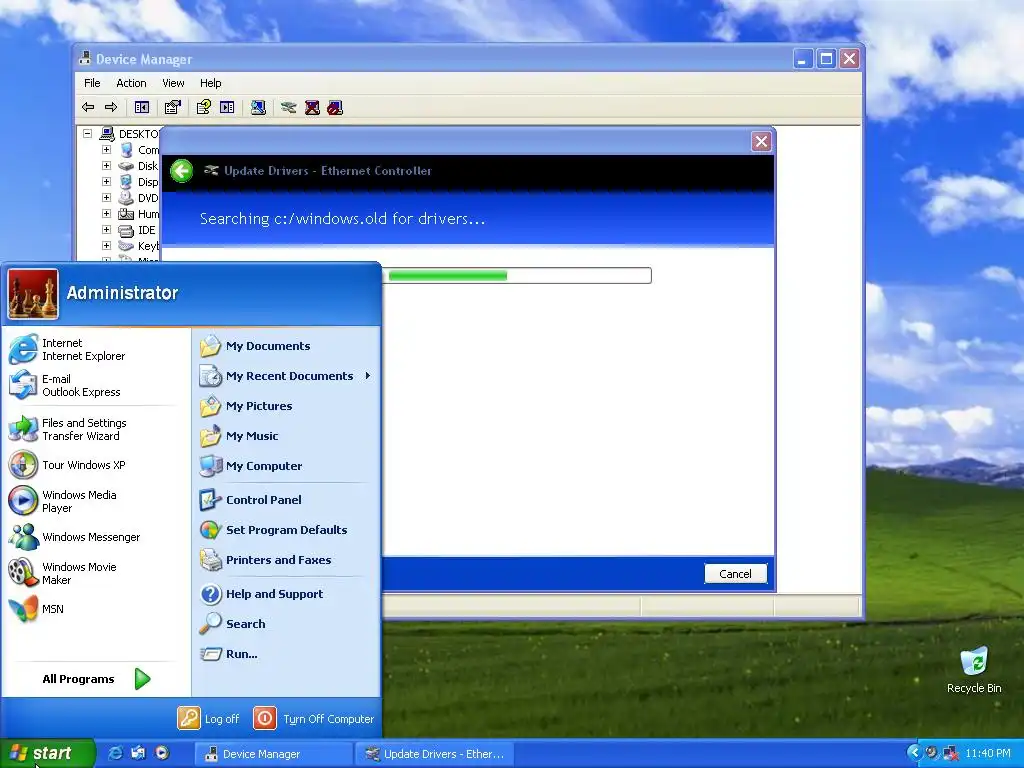
Task: Switch to Update Drivers taskbar button
Action: 434,754
